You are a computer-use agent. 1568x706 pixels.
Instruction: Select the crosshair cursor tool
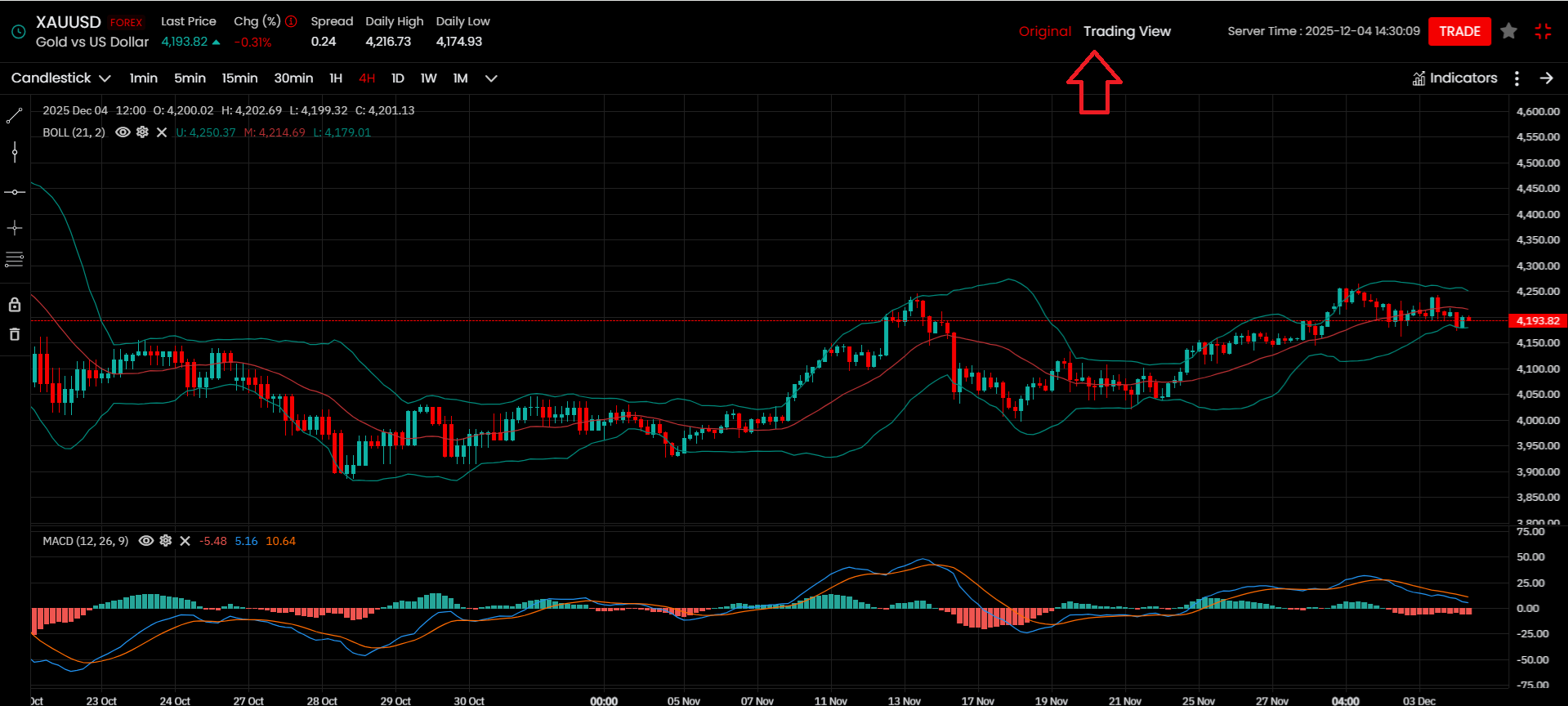coord(14,227)
